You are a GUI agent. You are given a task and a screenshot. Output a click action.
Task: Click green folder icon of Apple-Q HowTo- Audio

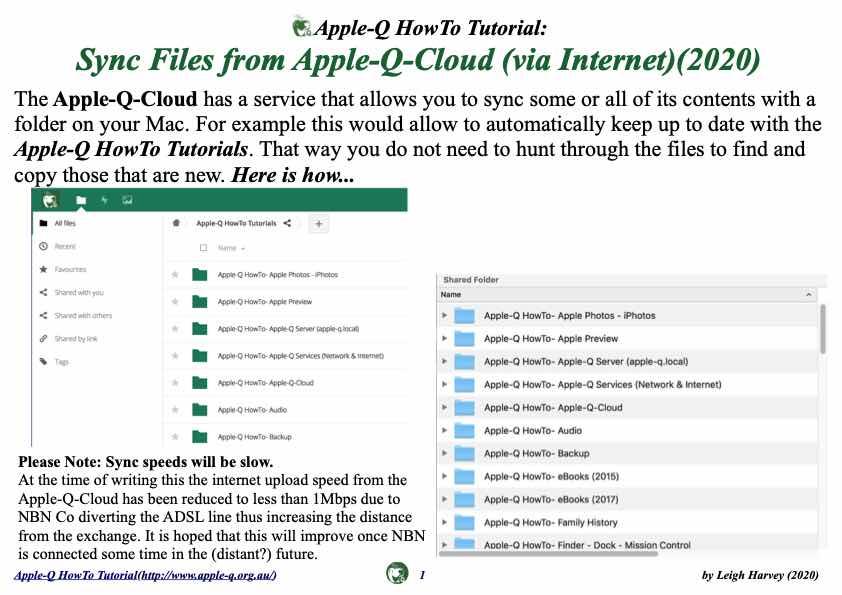tap(200, 409)
